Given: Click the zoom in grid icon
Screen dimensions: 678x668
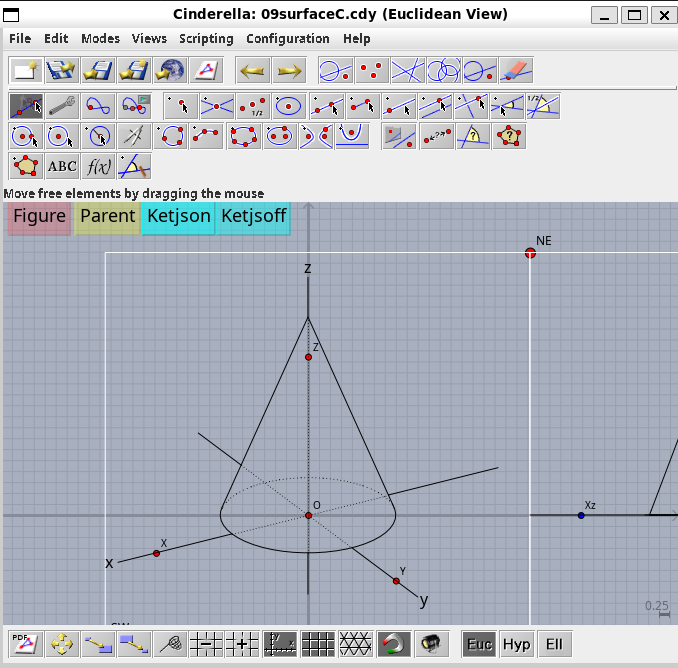Looking at the screenshot, I should pyautogui.click(x=242, y=644).
